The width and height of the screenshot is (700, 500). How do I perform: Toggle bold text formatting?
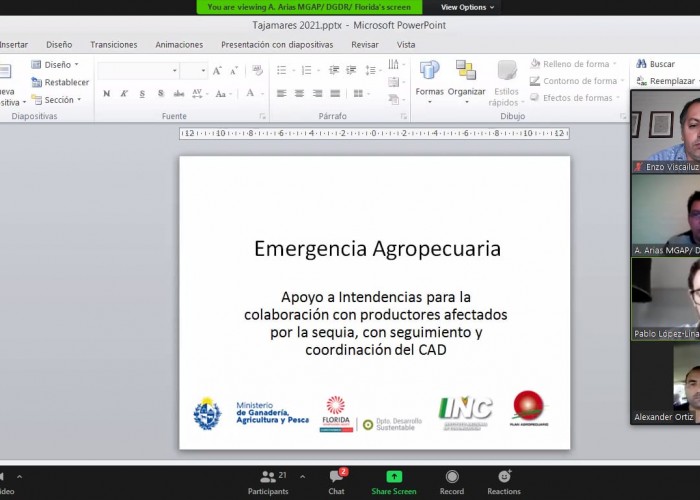(x=106, y=93)
